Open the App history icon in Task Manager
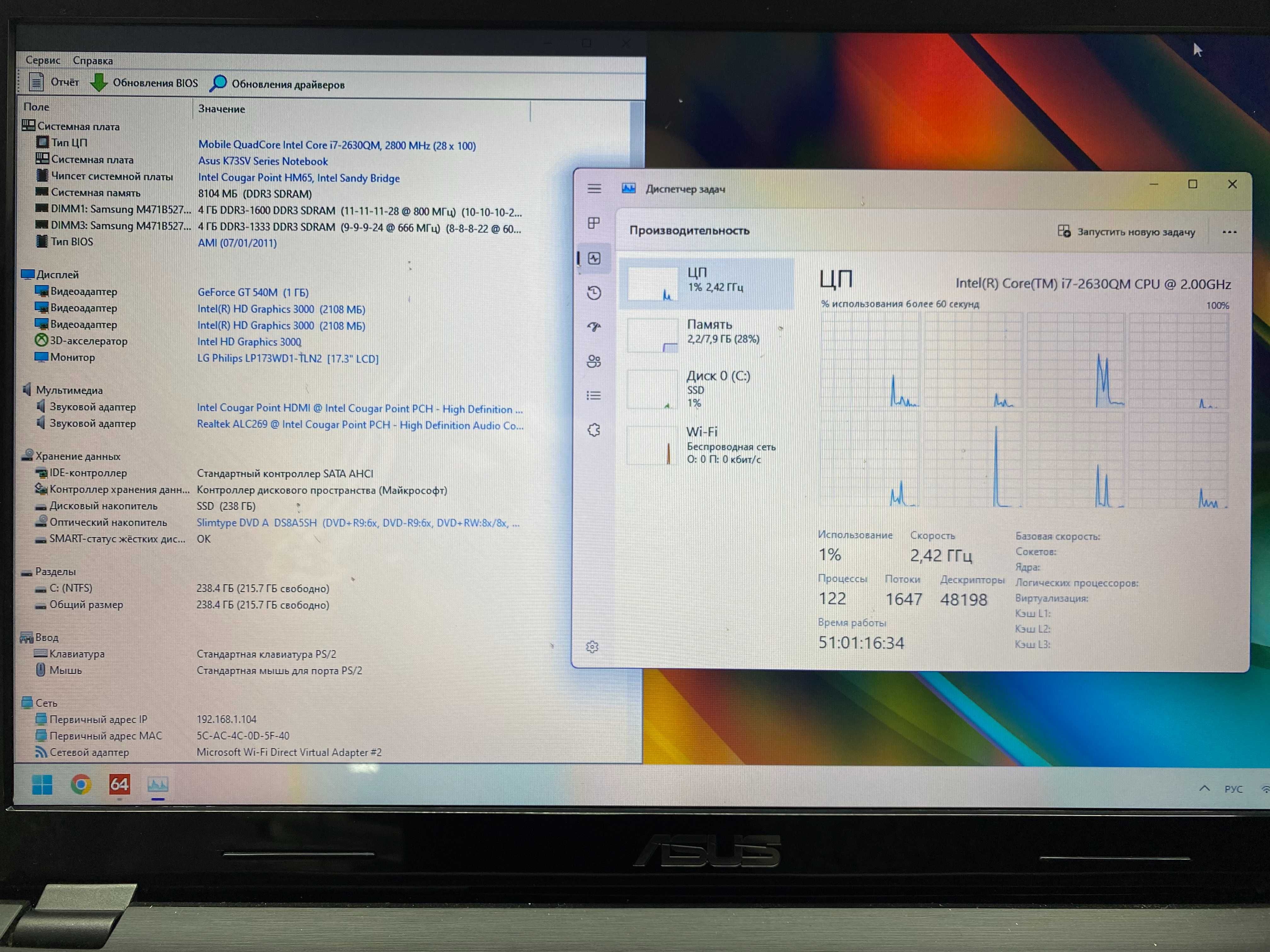 click(x=594, y=293)
